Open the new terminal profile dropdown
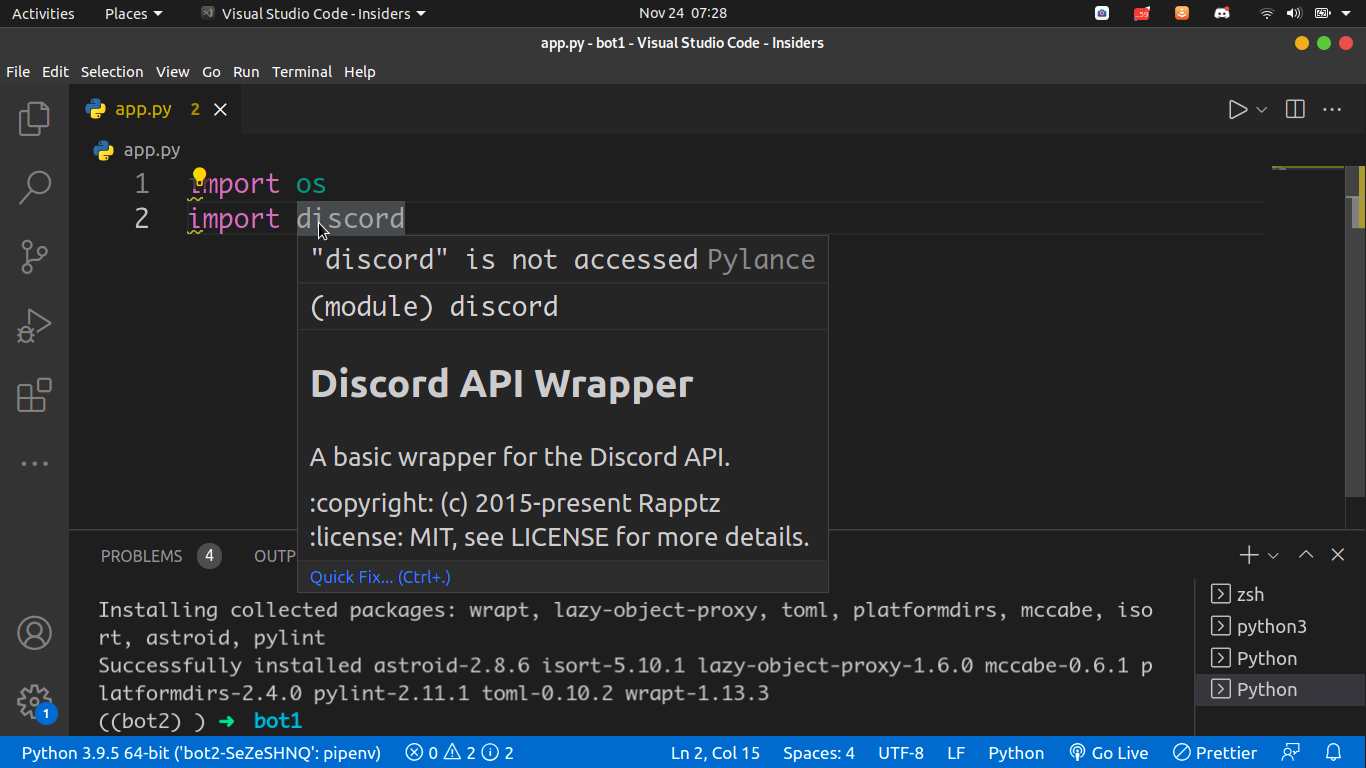Image resolution: width=1366 pixels, height=768 pixels. click(1274, 554)
